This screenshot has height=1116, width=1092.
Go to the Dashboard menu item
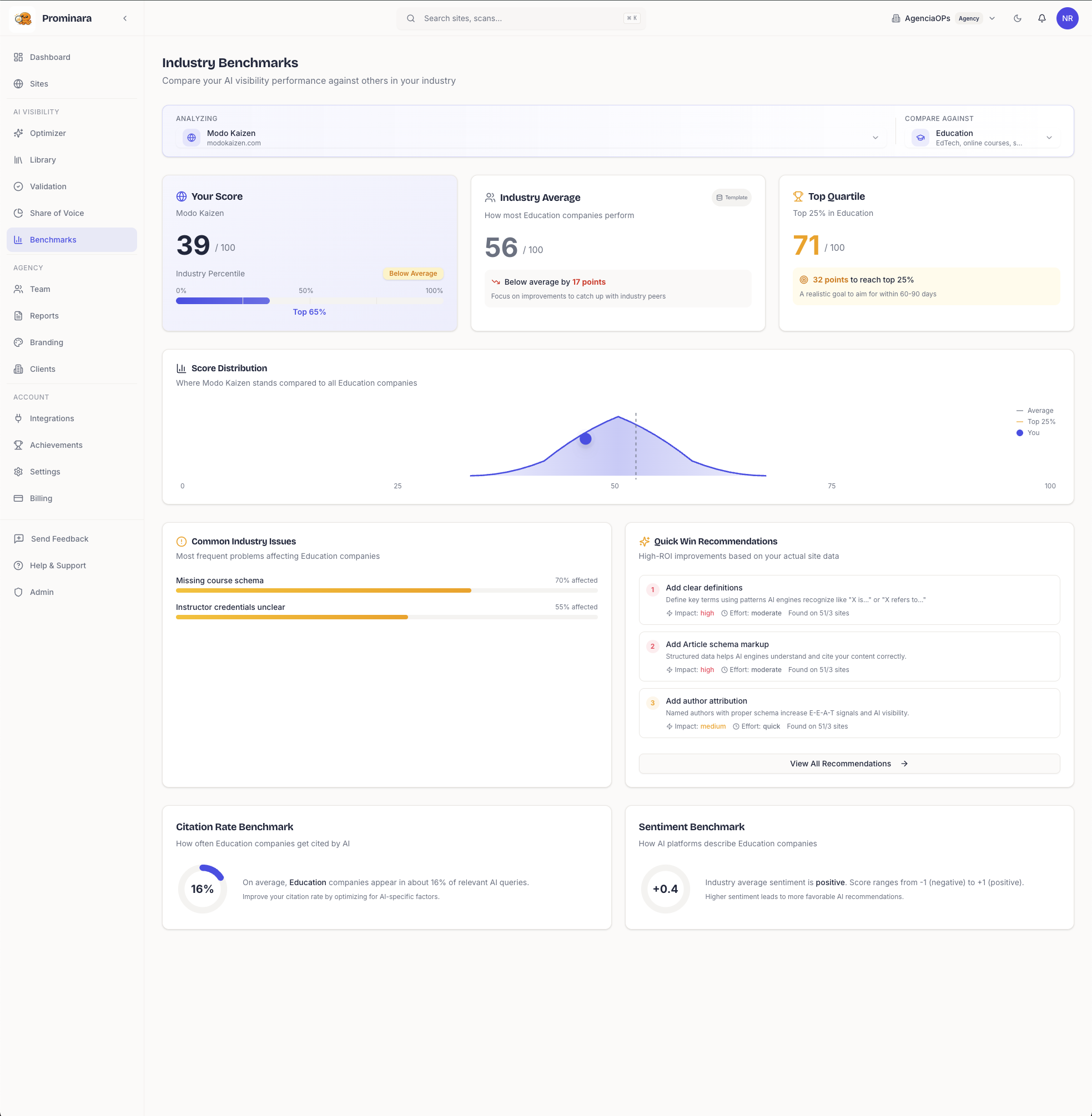click(50, 57)
